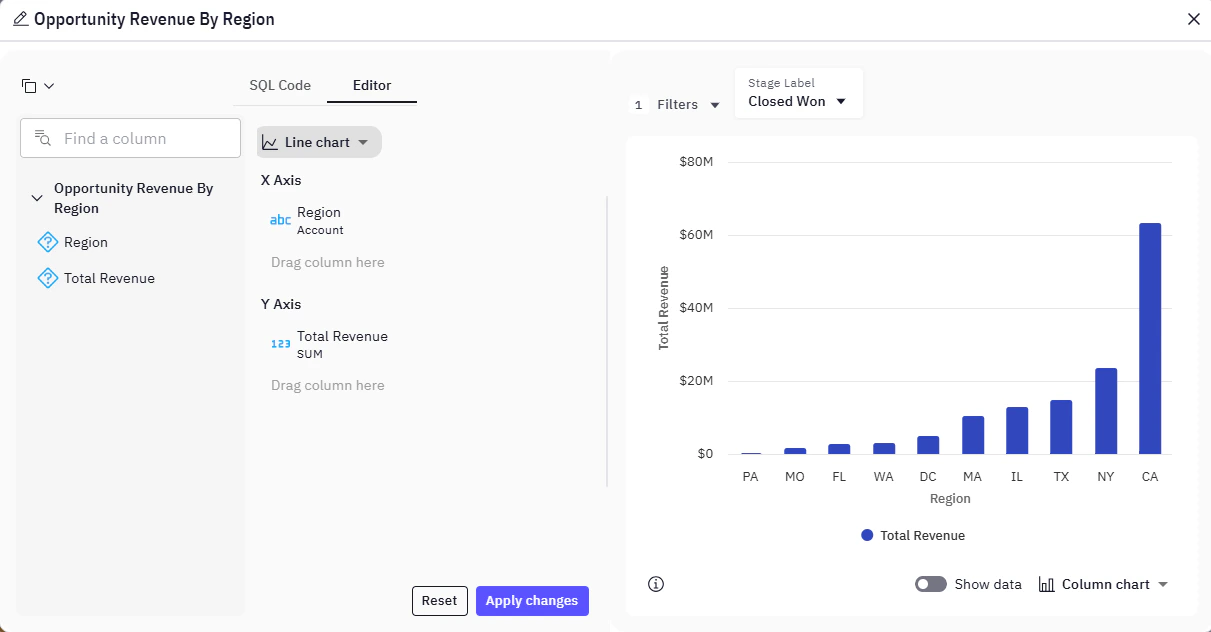The image size is (1211, 632).
Task: Click the column chart icon at bottom right
Action: (1048, 583)
